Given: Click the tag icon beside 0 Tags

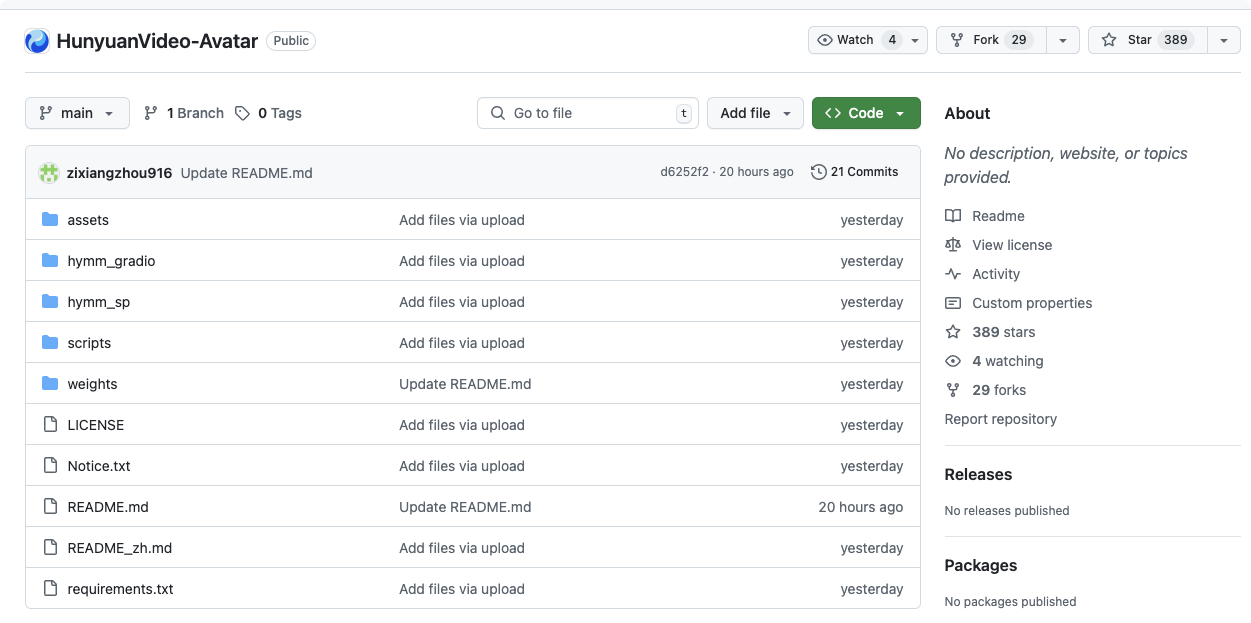Looking at the screenshot, I should tap(242, 113).
